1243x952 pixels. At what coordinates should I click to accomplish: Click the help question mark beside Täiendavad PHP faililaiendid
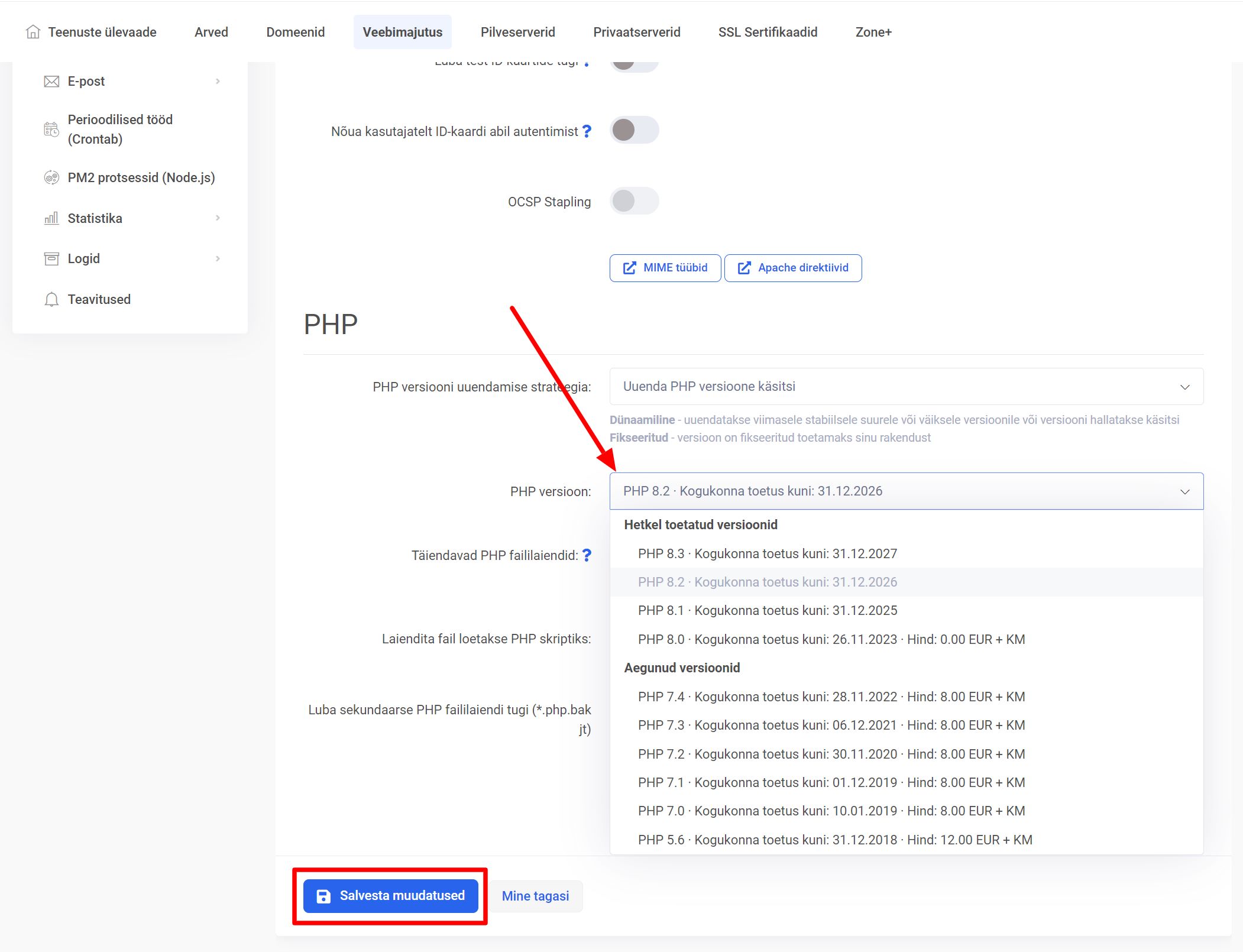[587, 555]
